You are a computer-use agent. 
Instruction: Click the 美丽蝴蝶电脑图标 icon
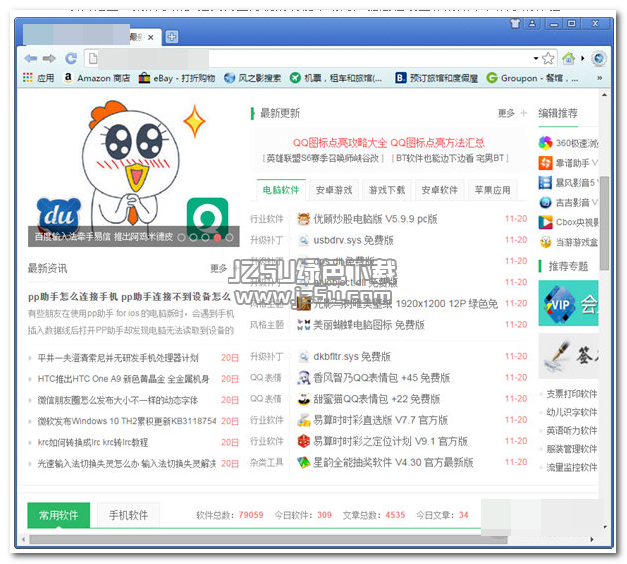click(x=304, y=325)
